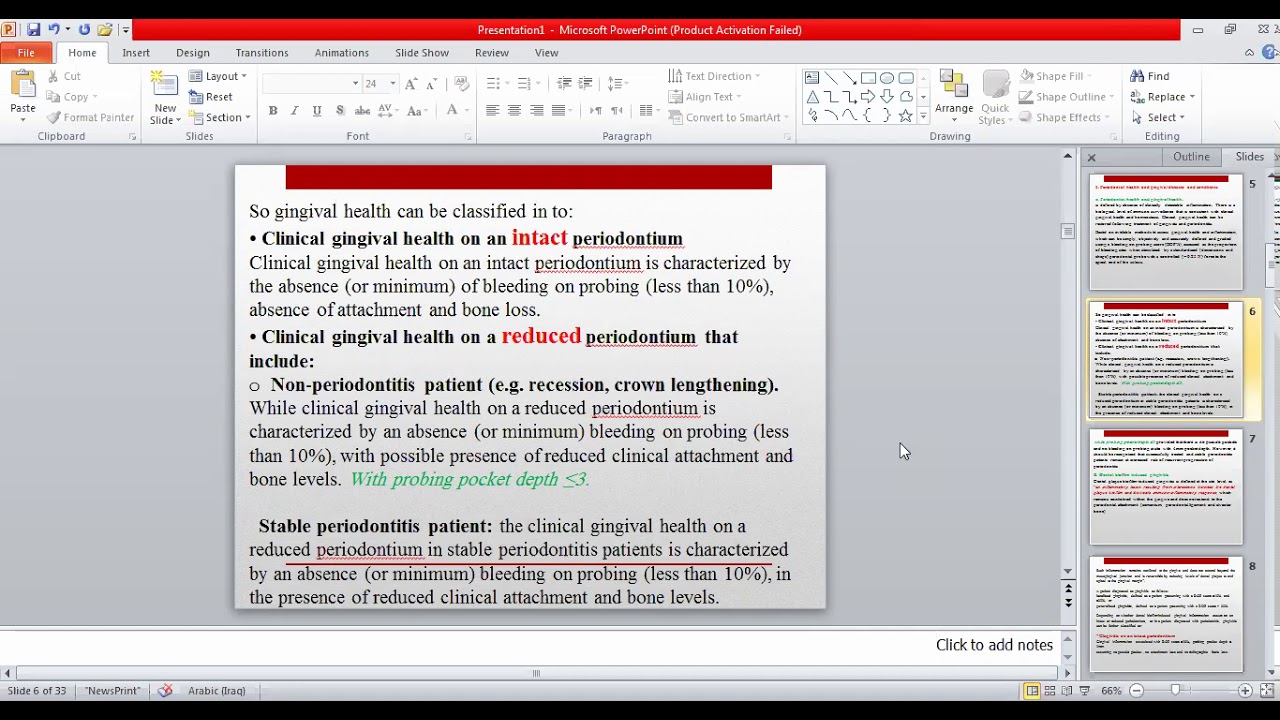Center the paragraph text

[x=514, y=111]
